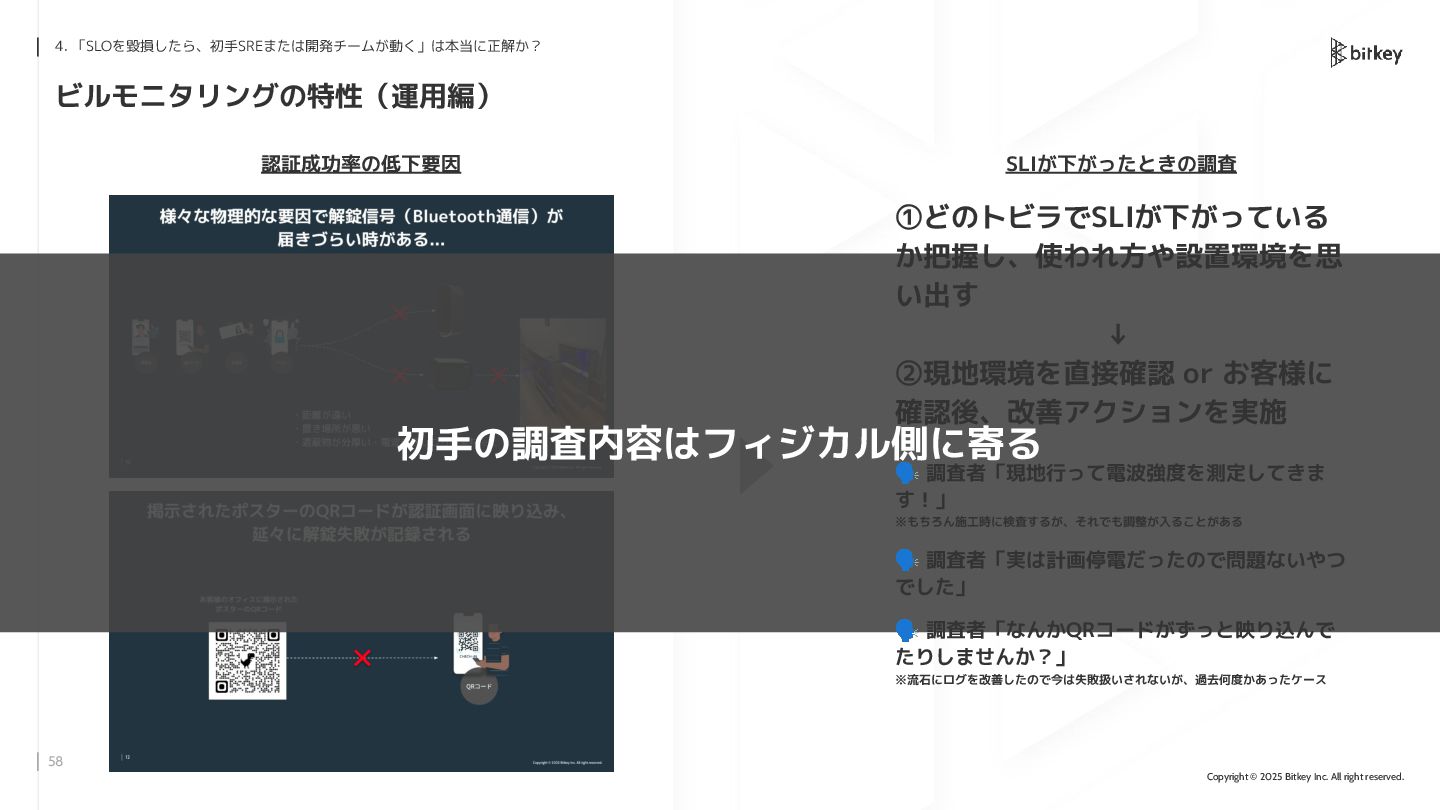Viewport: 1440px width, 810px height.
Task: Click the note '※もちろん施工時に検査するが…'
Action: point(1069,522)
